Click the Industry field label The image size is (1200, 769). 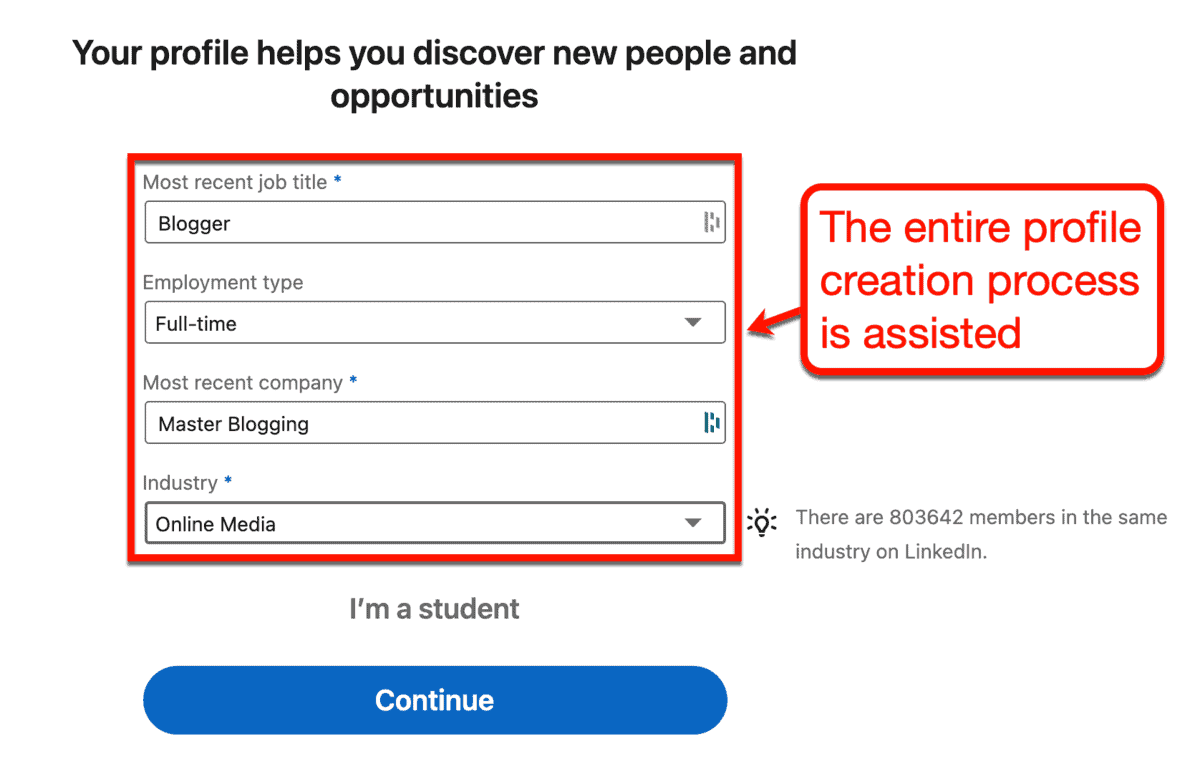[180, 482]
